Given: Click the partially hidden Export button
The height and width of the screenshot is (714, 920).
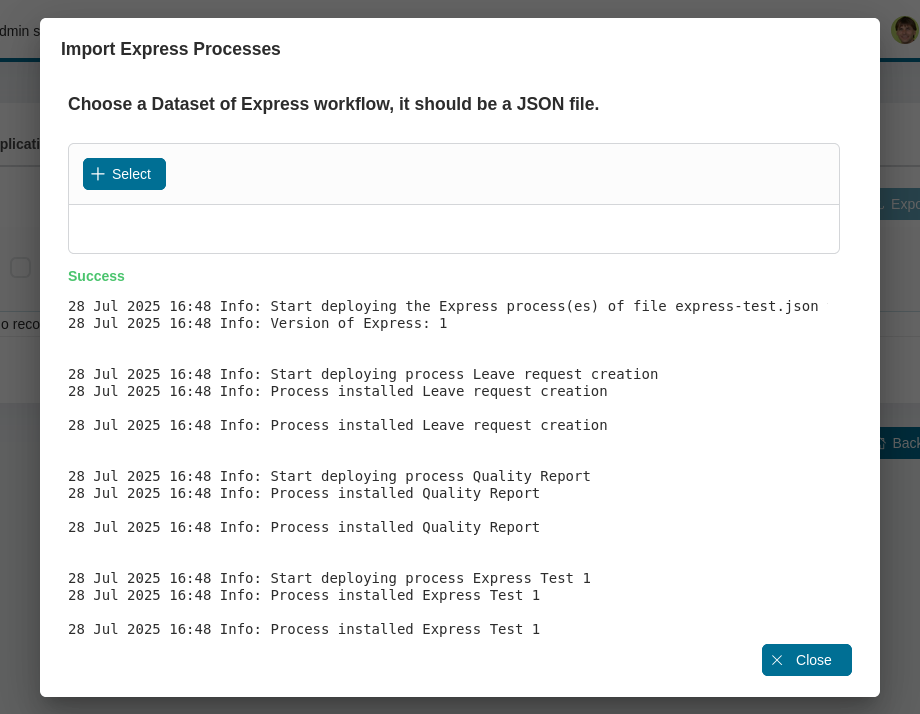Looking at the screenshot, I should pyautogui.click(x=899, y=204).
